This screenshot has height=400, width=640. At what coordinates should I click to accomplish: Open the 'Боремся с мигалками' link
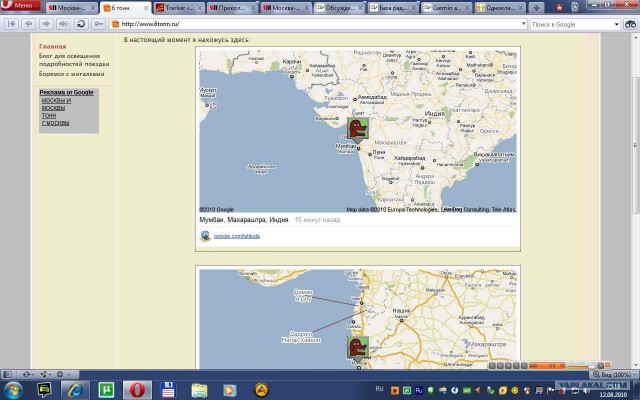(x=71, y=74)
